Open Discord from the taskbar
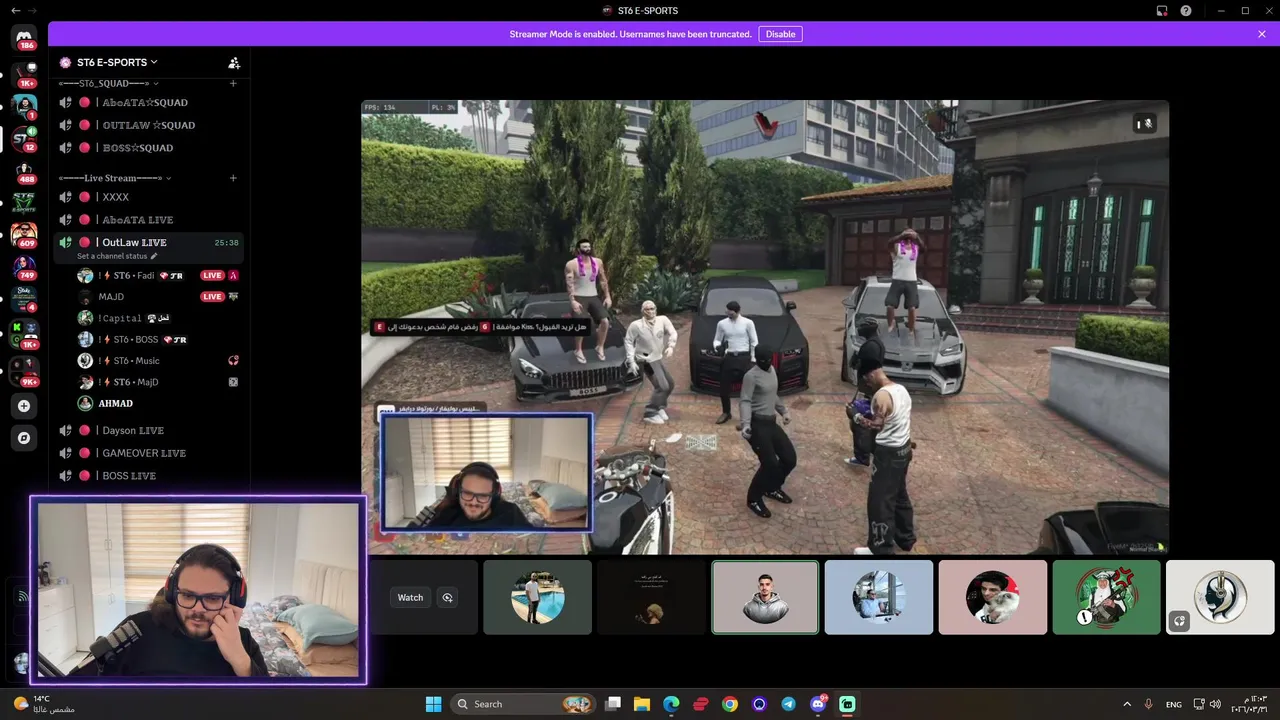This screenshot has width=1280, height=720. click(x=818, y=704)
